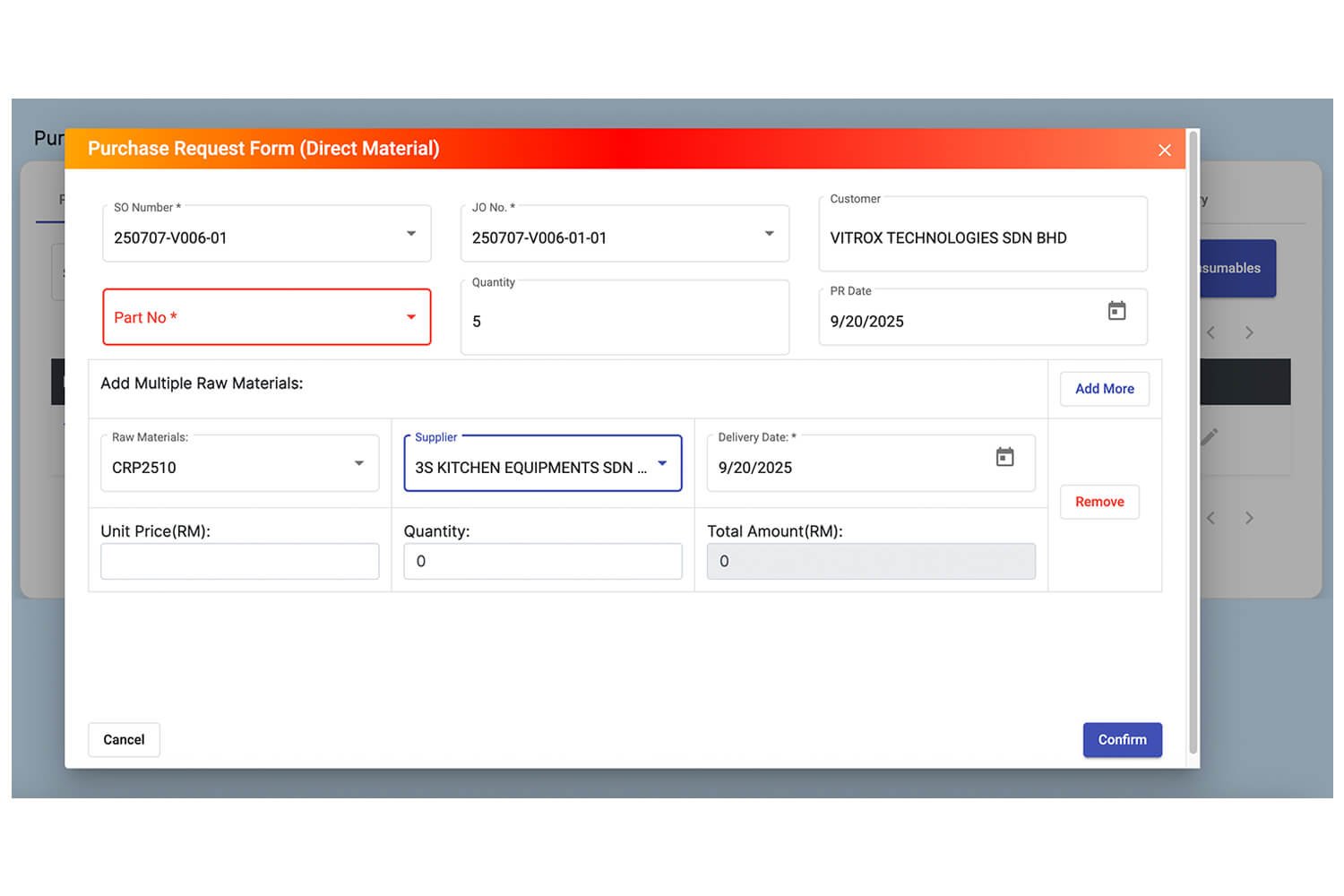The height and width of the screenshot is (896, 1344).
Task: Expand the JO No. dropdown
Action: point(769,234)
